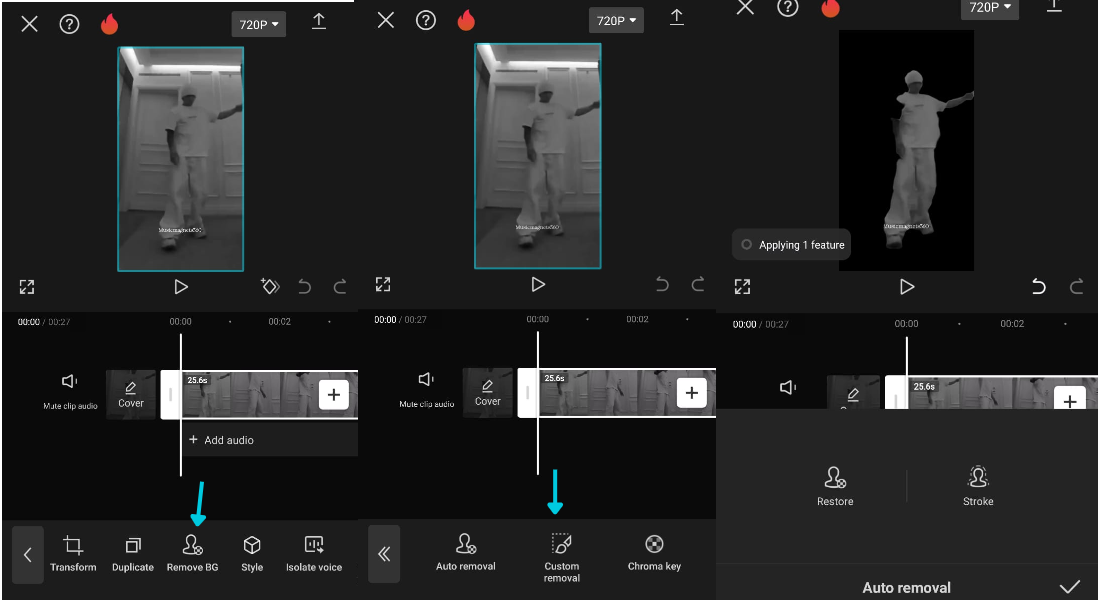Image resolution: width=1100 pixels, height=600 pixels.
Task: Expand the tools list with the back chevron
Action: click(x=27, y=554)
